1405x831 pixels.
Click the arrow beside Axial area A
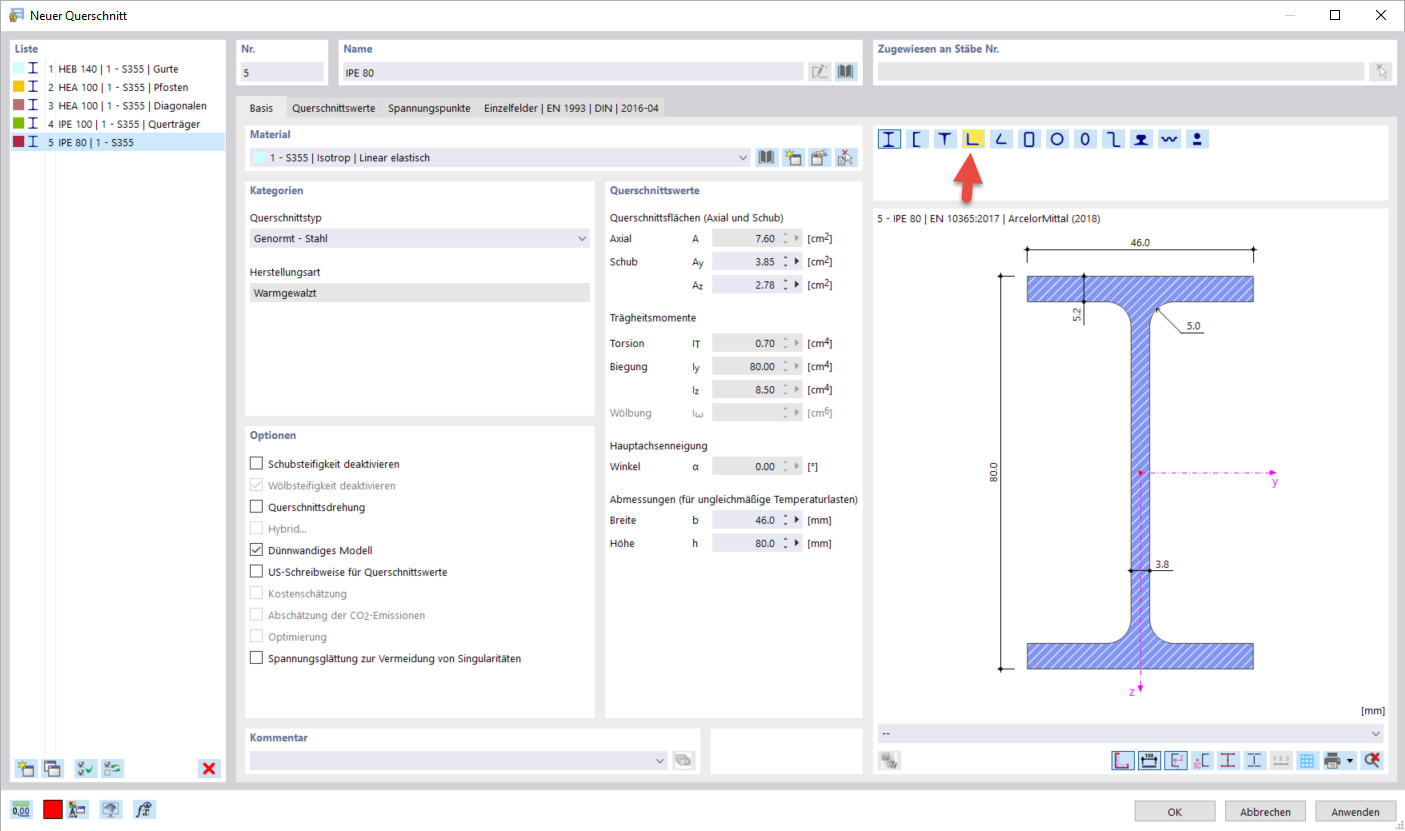pyautogui.click(x=797, y=238)
